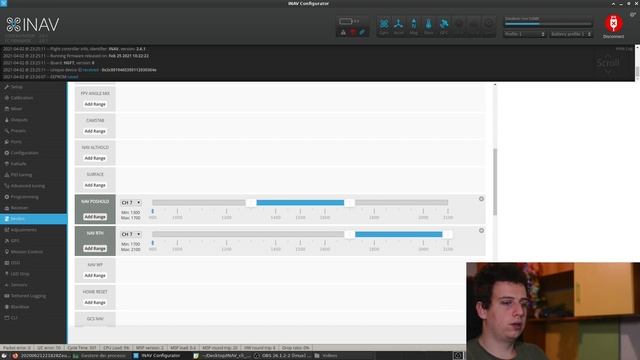Open the settings gear at top right
The height and width of the screenshot is (360, 640).
(x=633, y=15)
